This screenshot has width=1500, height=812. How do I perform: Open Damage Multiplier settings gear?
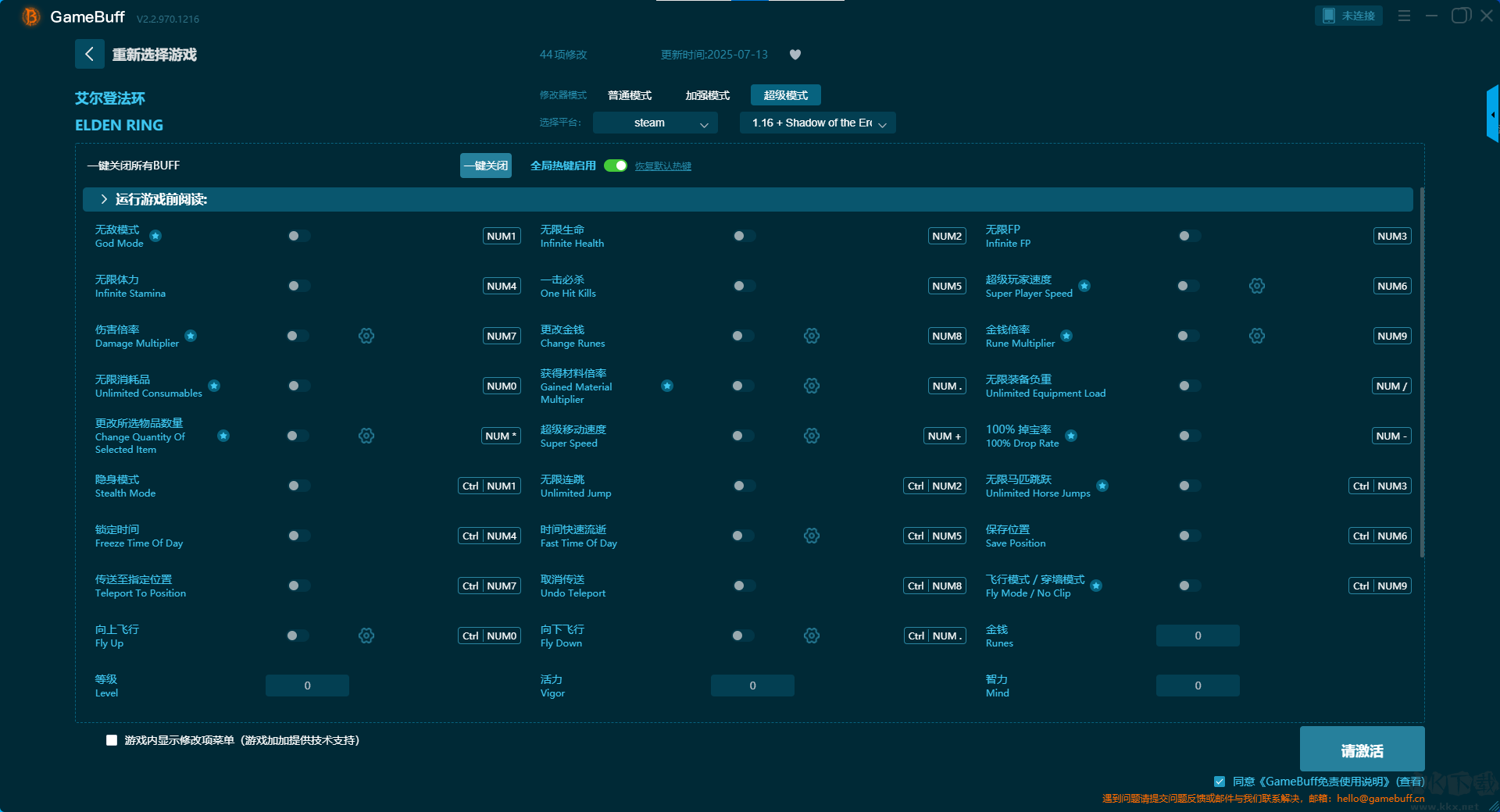(x=366, y=336)
